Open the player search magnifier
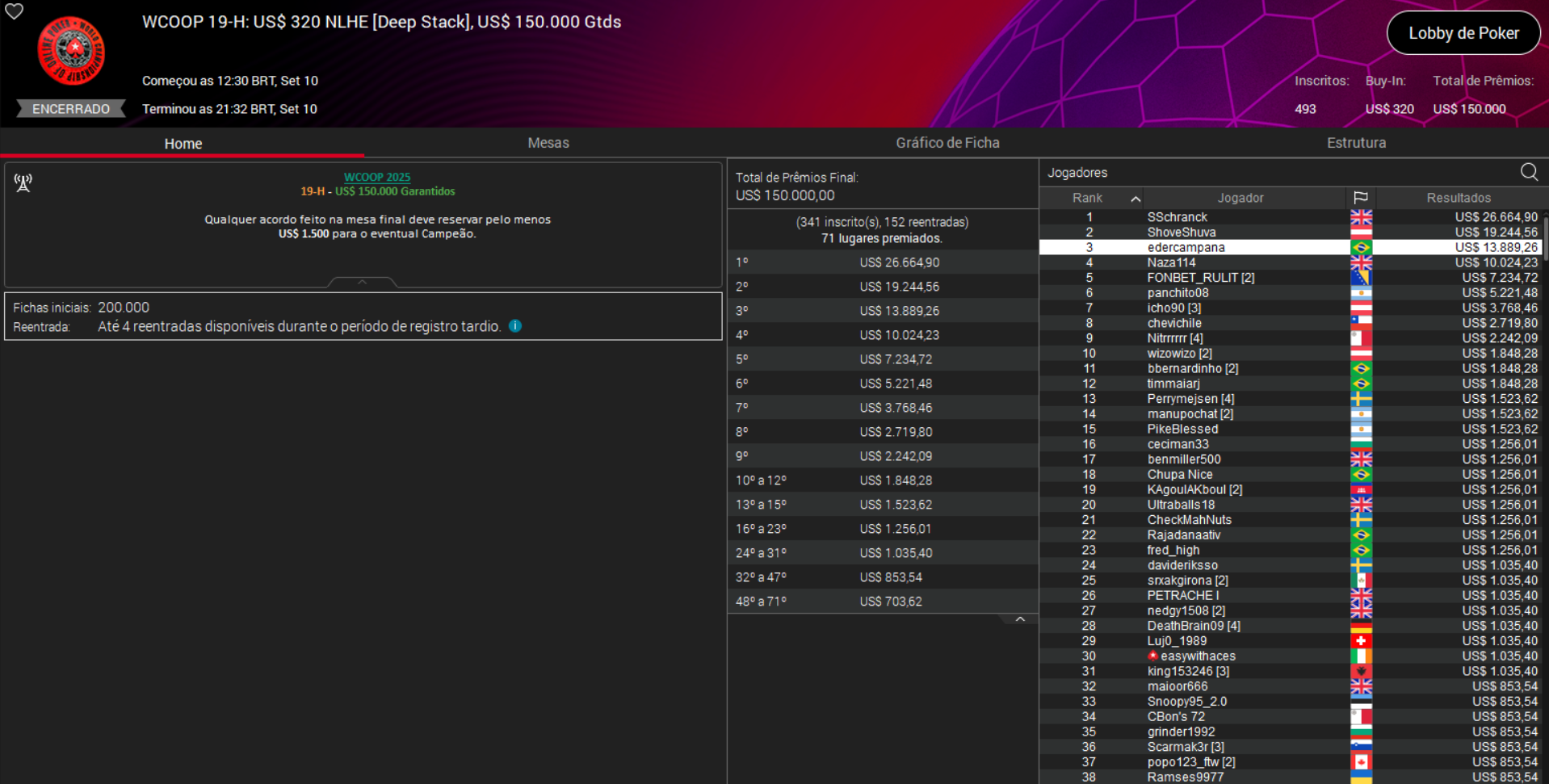Image resolution: width=1549 pixels, height=784 pixels. (1529, 172)
